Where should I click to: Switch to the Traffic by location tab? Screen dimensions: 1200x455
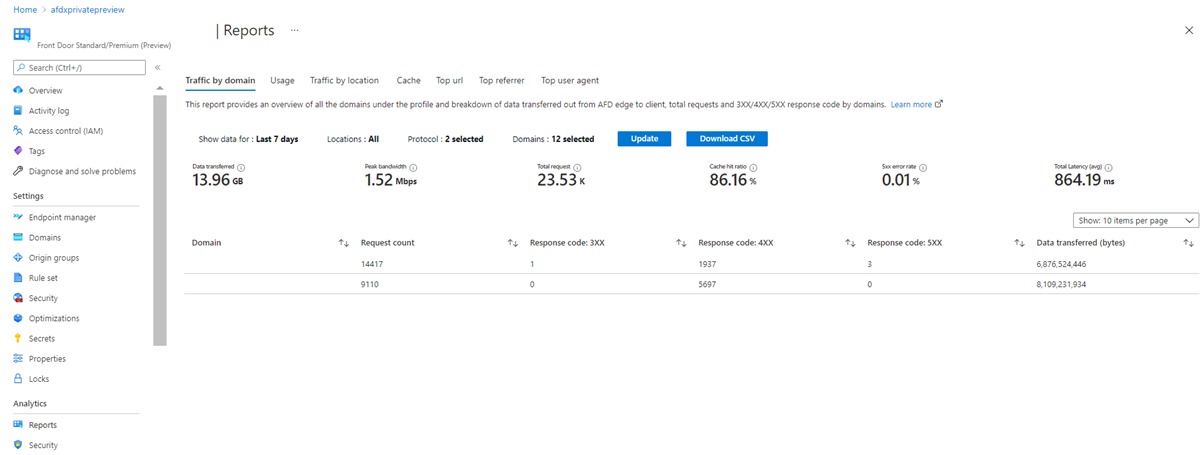click(344, 81)
